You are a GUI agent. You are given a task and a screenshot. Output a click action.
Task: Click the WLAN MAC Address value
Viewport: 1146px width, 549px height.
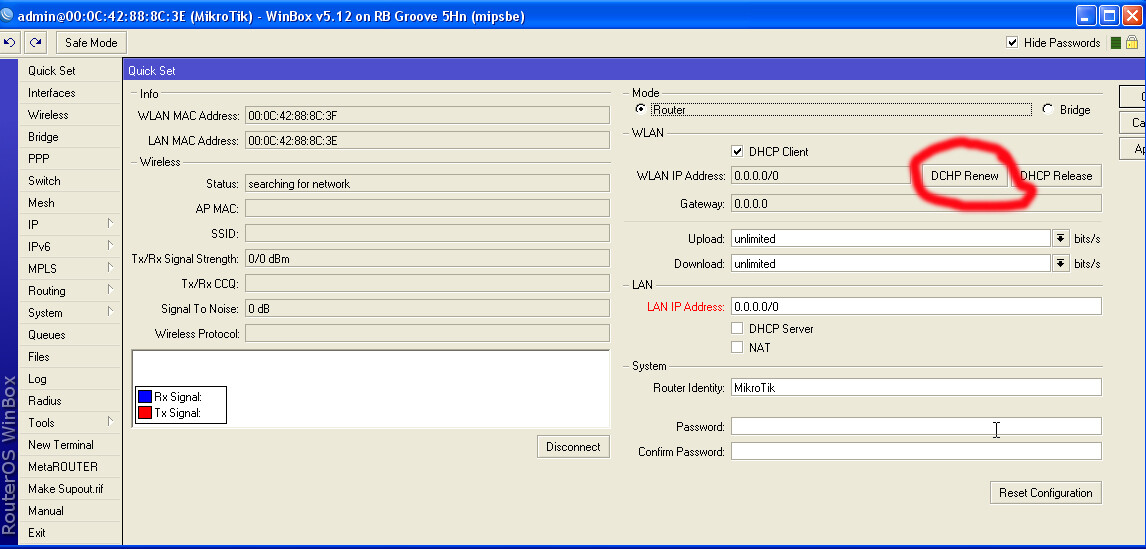coord(427,116)
